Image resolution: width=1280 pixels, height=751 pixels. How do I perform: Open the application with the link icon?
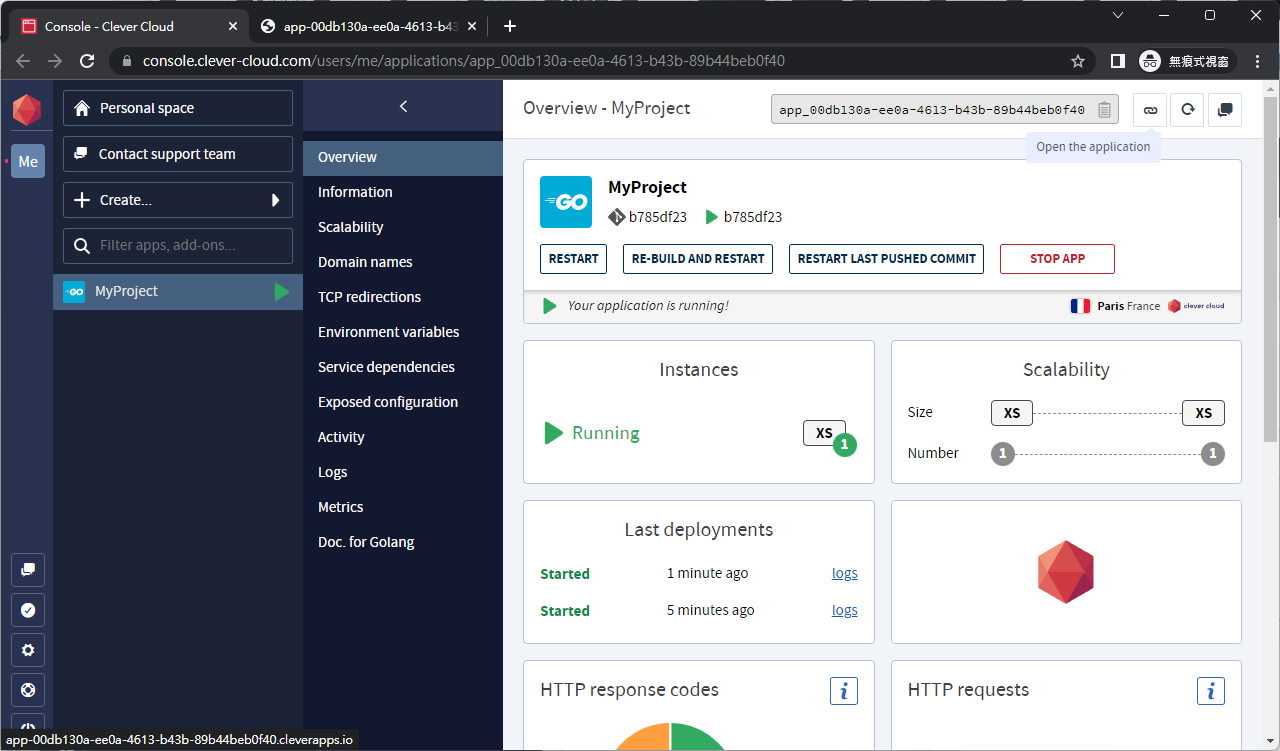pos(1150,110)
